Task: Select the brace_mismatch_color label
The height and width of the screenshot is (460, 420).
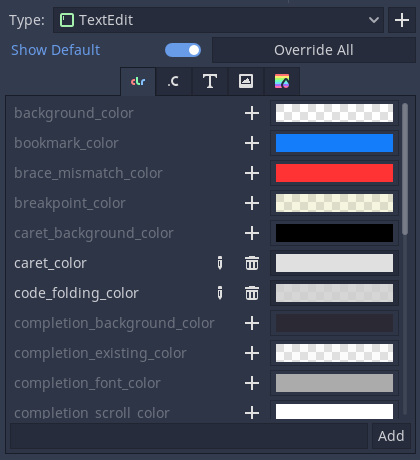Action: pos(88,173)
